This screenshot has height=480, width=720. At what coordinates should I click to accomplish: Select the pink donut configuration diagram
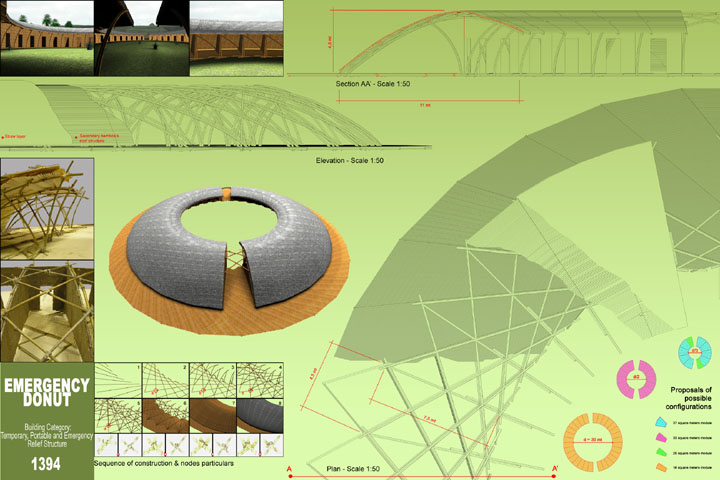[x=635, y=378]
